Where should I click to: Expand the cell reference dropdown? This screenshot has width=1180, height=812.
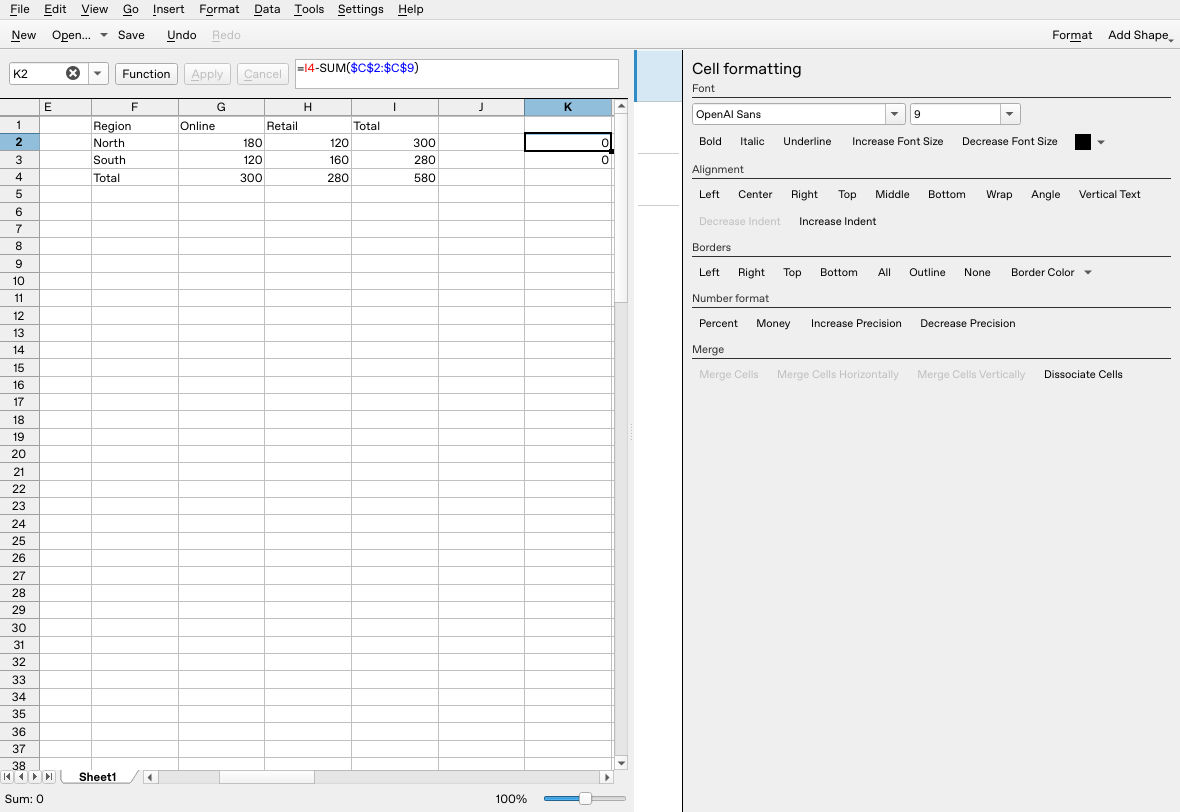[98, 74]
